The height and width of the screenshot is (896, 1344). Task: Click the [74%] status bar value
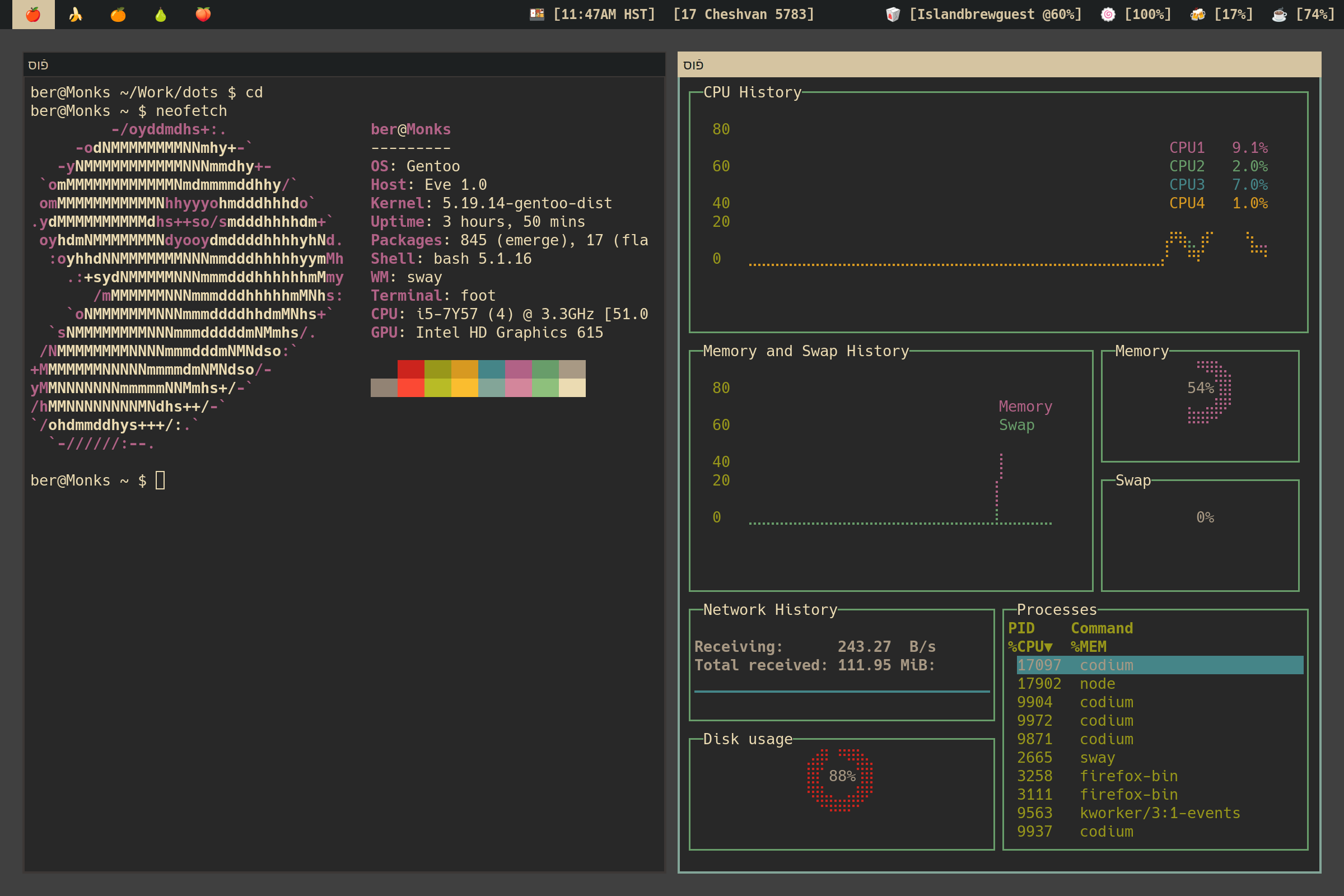(x=1315, y=15)
